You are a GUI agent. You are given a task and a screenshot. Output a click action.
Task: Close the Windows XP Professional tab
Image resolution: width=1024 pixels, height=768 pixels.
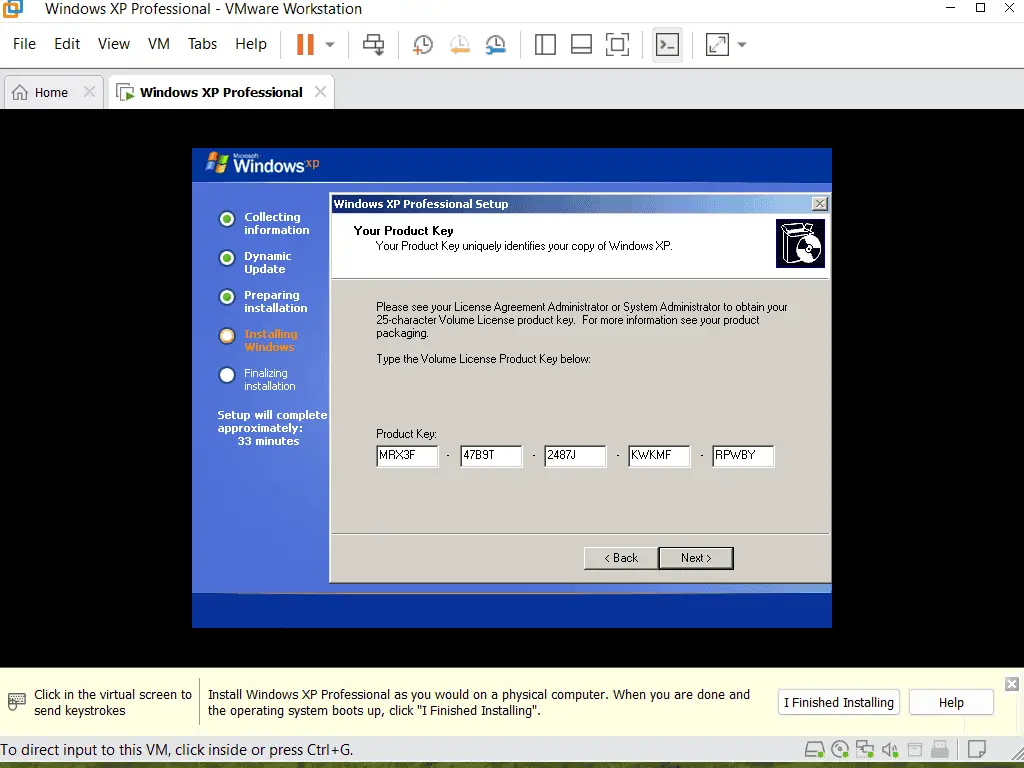click(320, 92)
